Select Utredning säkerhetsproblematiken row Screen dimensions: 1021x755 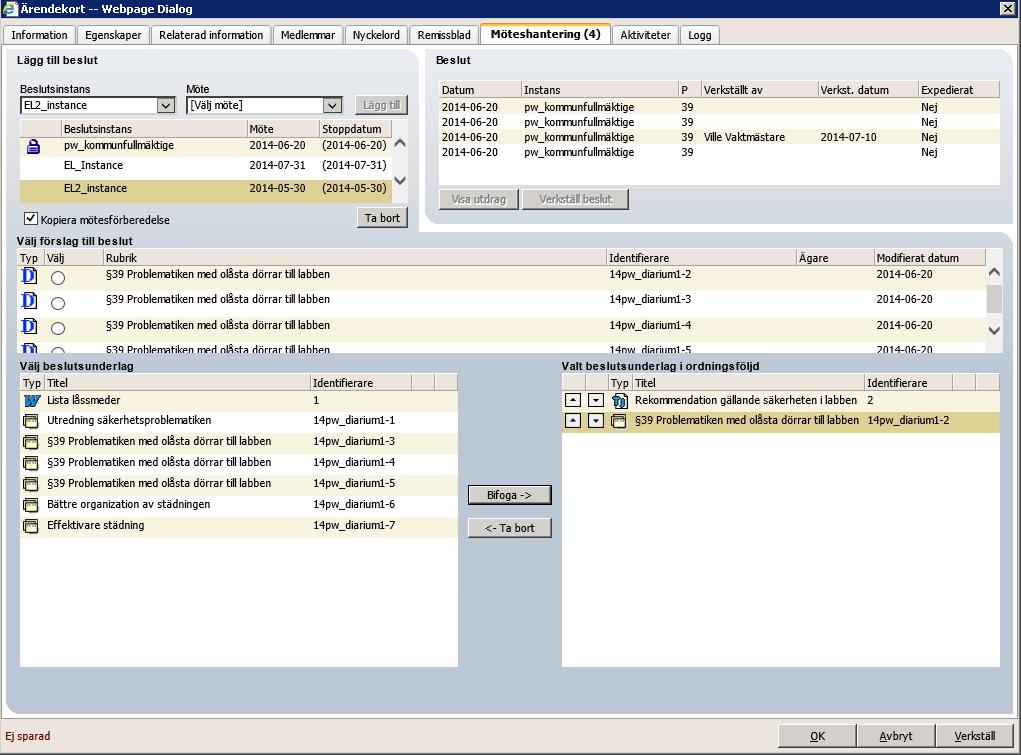click(x=239, y=421)
